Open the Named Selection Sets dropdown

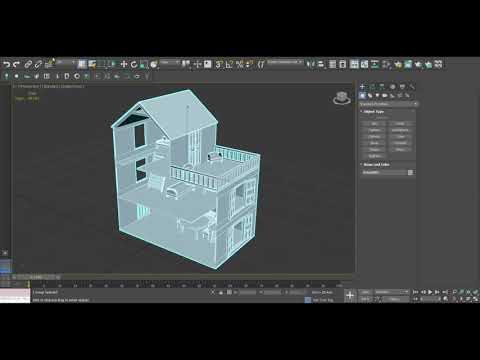point(285,62)
